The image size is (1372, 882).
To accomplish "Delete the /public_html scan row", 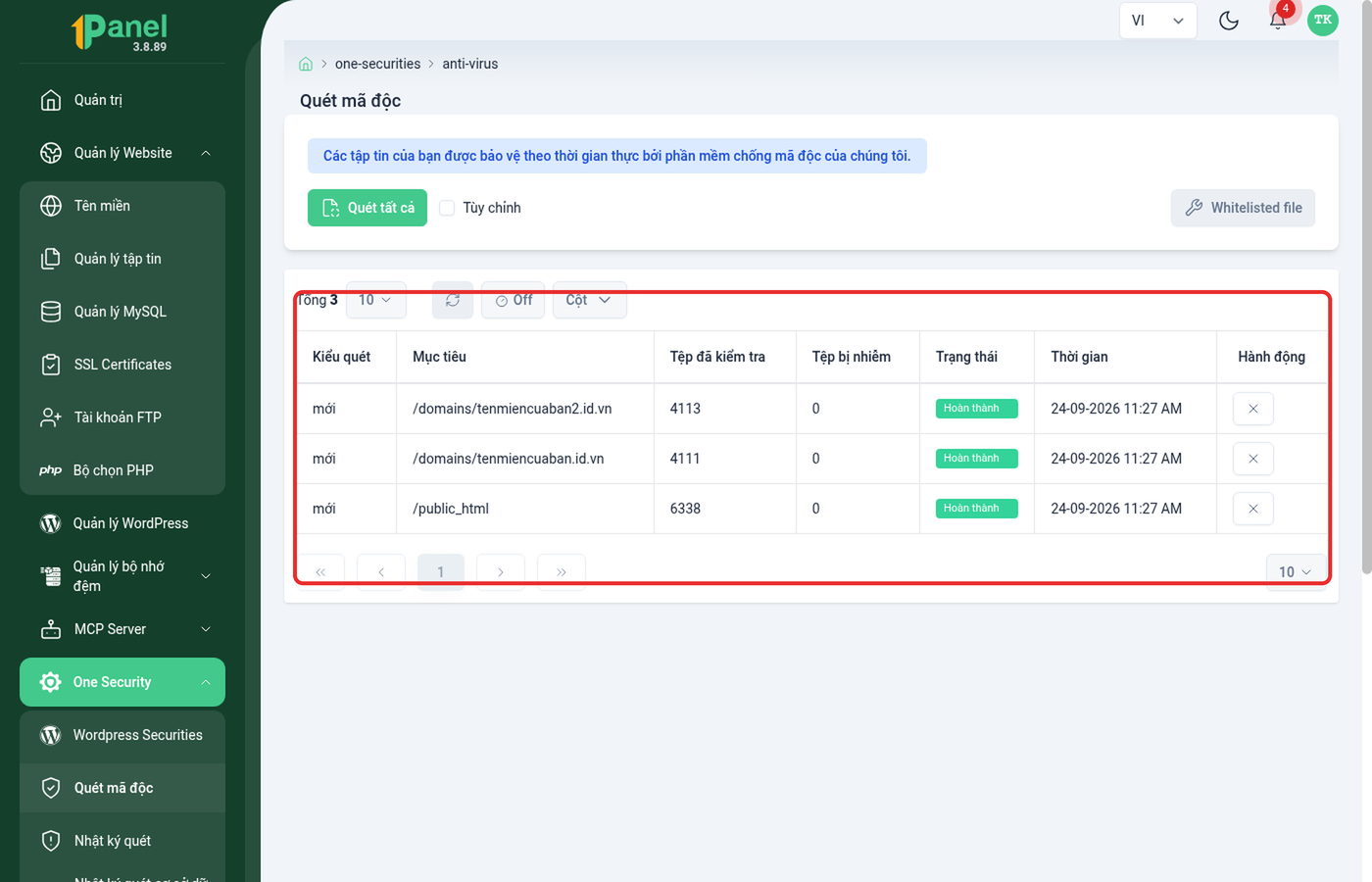I will pos(1252,509).
